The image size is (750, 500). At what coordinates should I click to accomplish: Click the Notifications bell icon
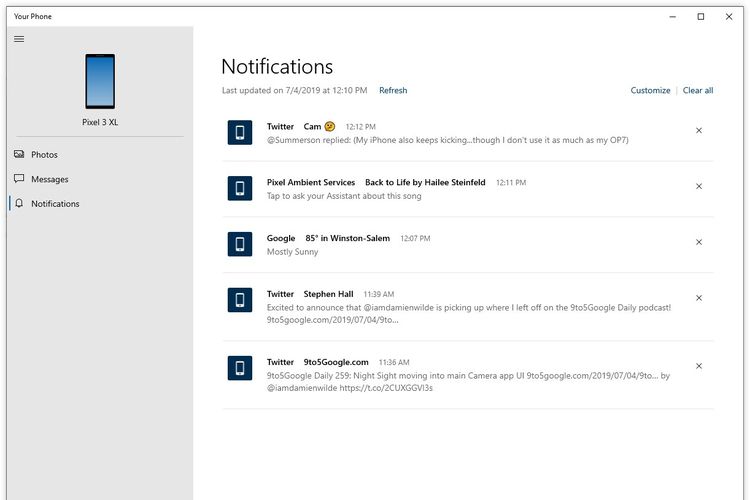click(19, 203)
